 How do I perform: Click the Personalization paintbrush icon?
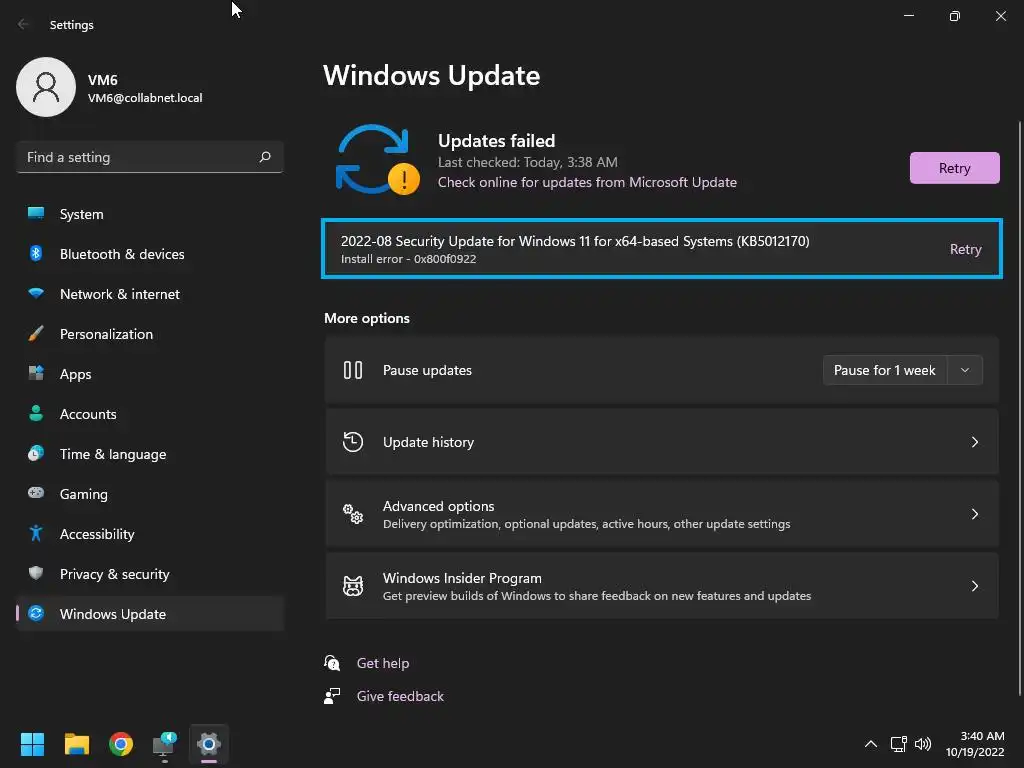coord(36,334)
